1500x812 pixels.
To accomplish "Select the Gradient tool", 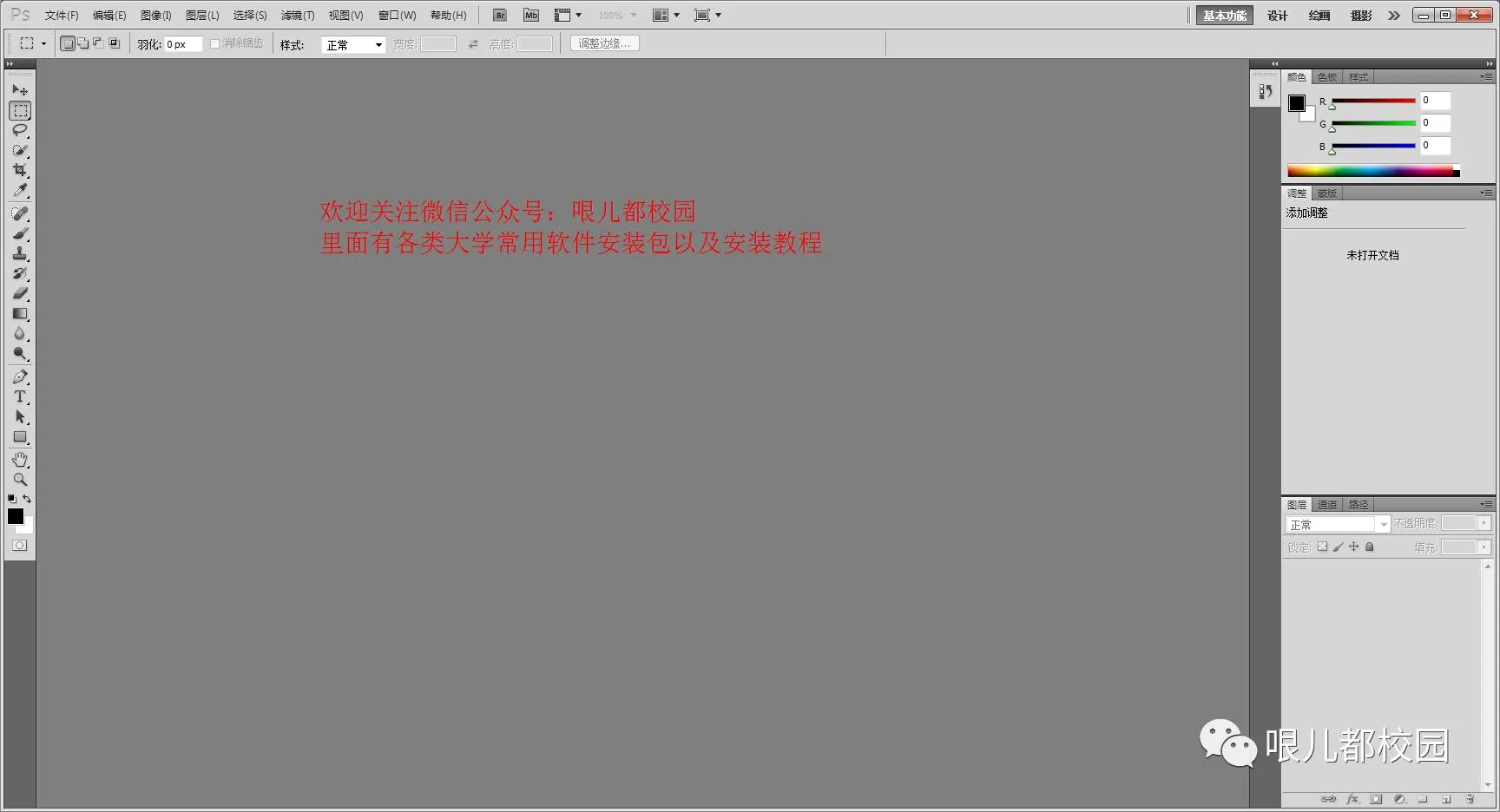I will [x=20, y=313].
